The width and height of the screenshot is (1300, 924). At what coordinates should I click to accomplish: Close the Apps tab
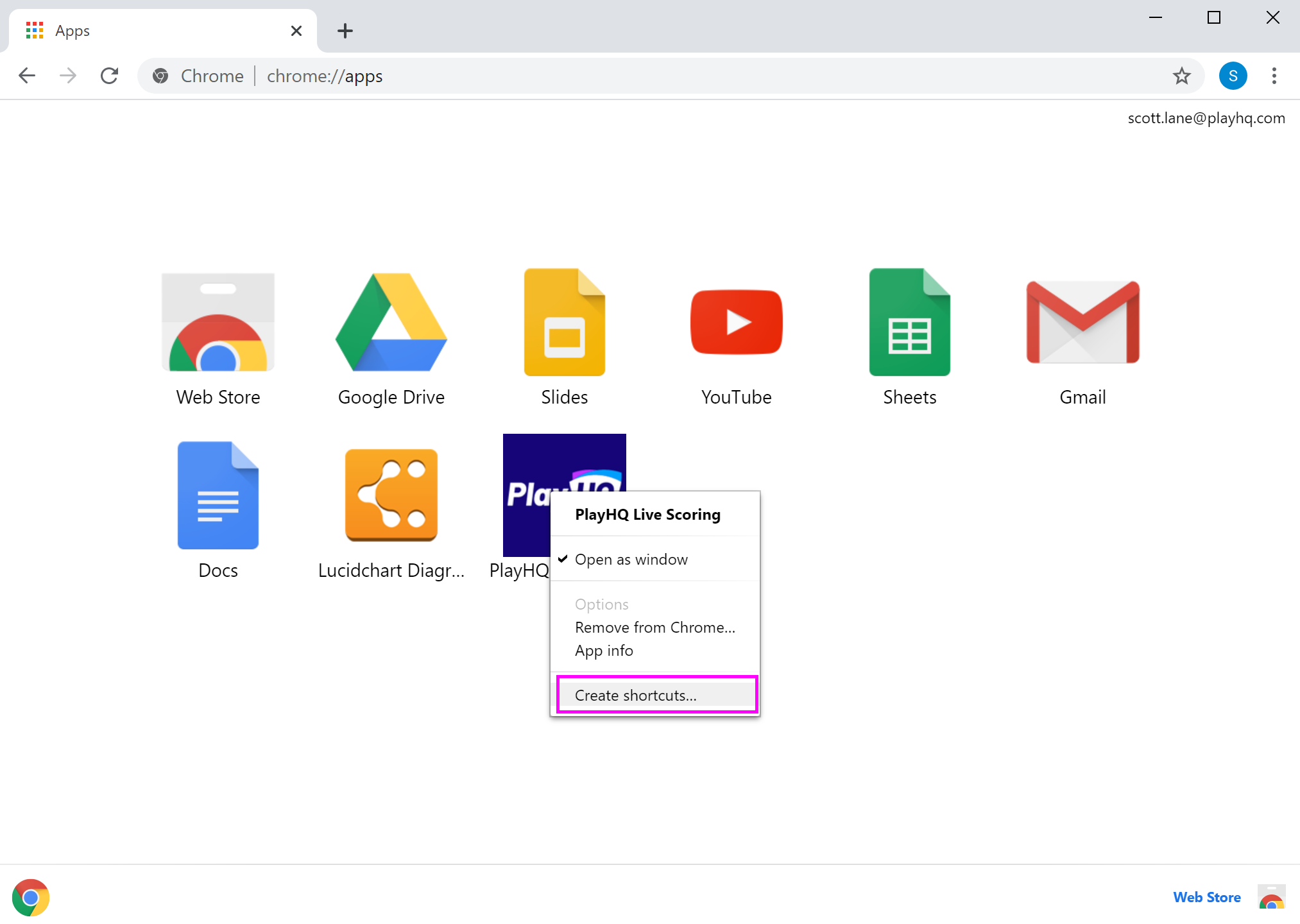pyautogui.click(x=296, y=31)
